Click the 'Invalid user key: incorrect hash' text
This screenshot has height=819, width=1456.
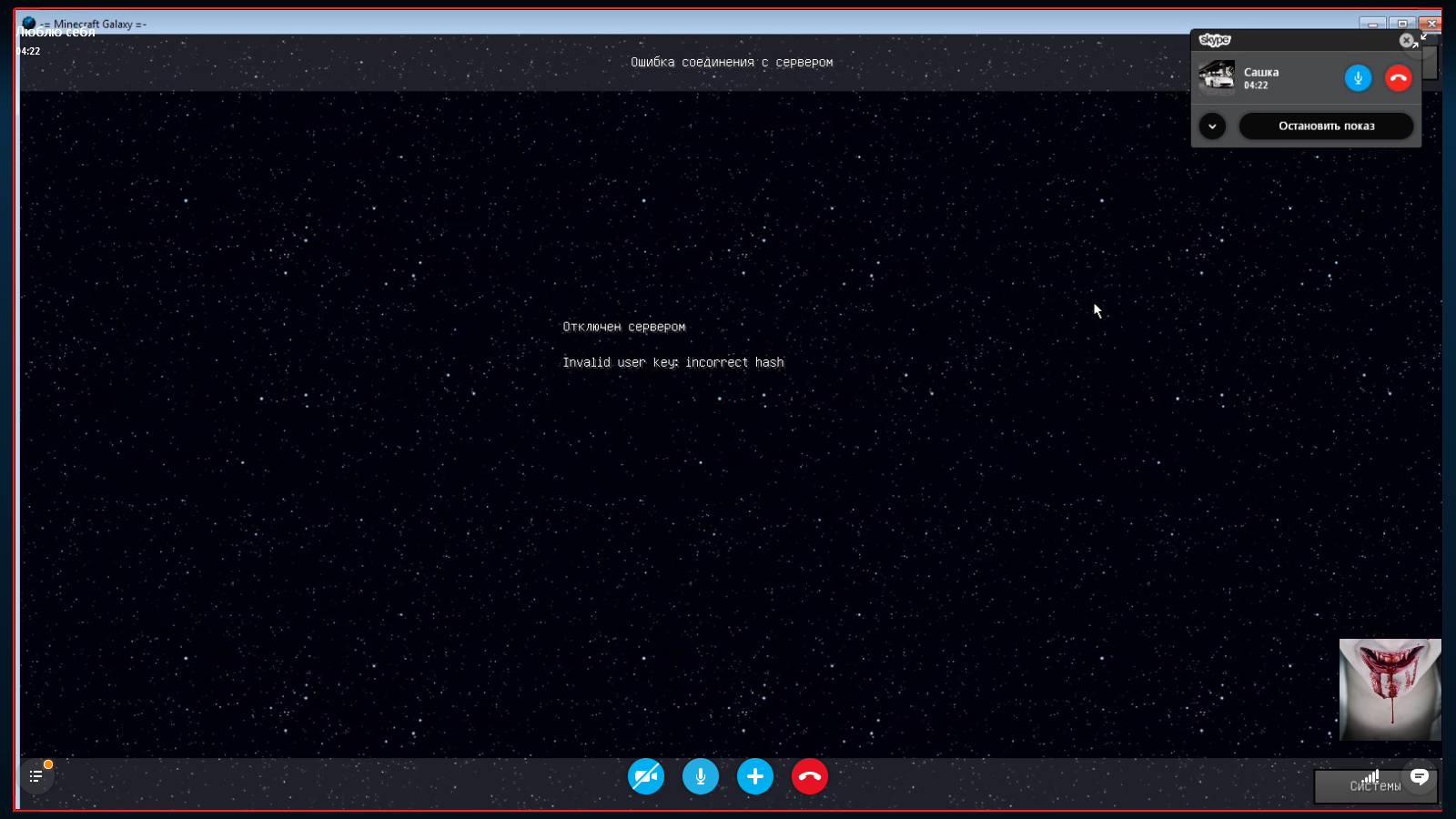(673, 362)
